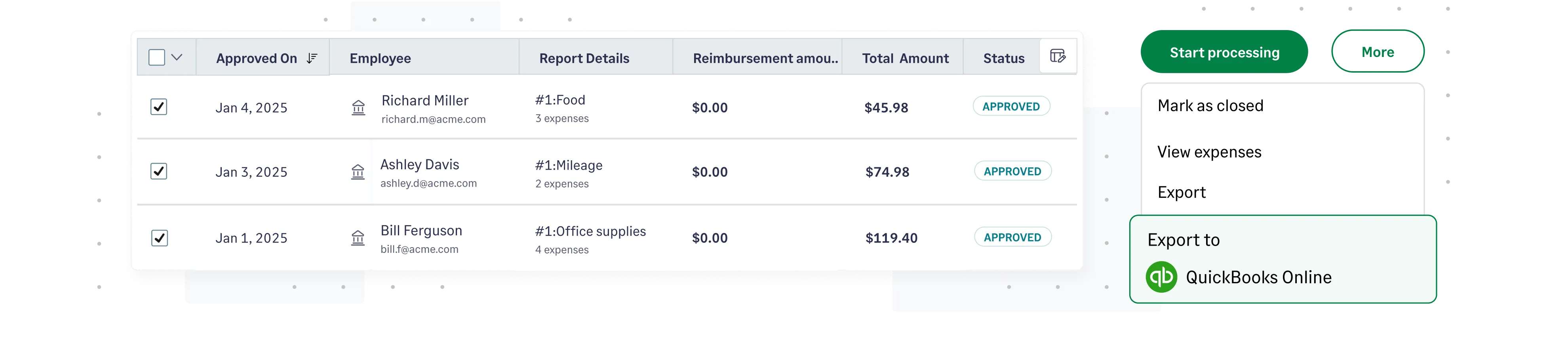Click the APPROVED badge on Richard Miller's row
This screenshot has height=337, width=1568.
tap(1011, 106)
